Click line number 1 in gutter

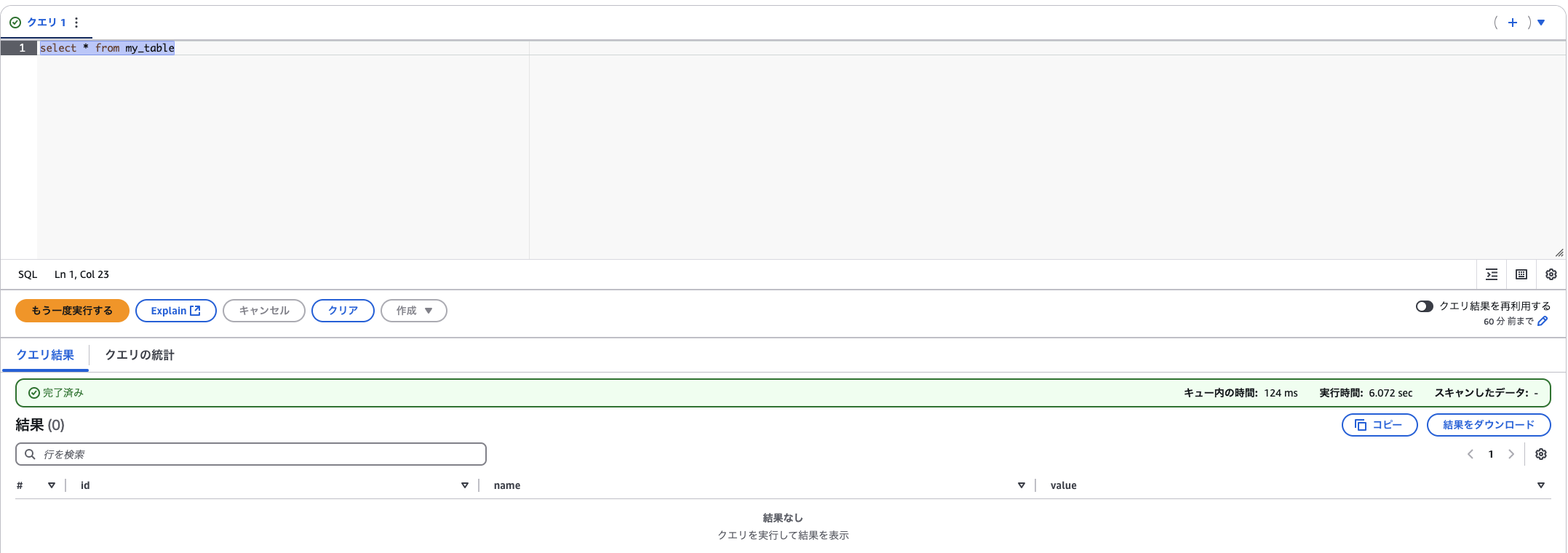(22, 48)
